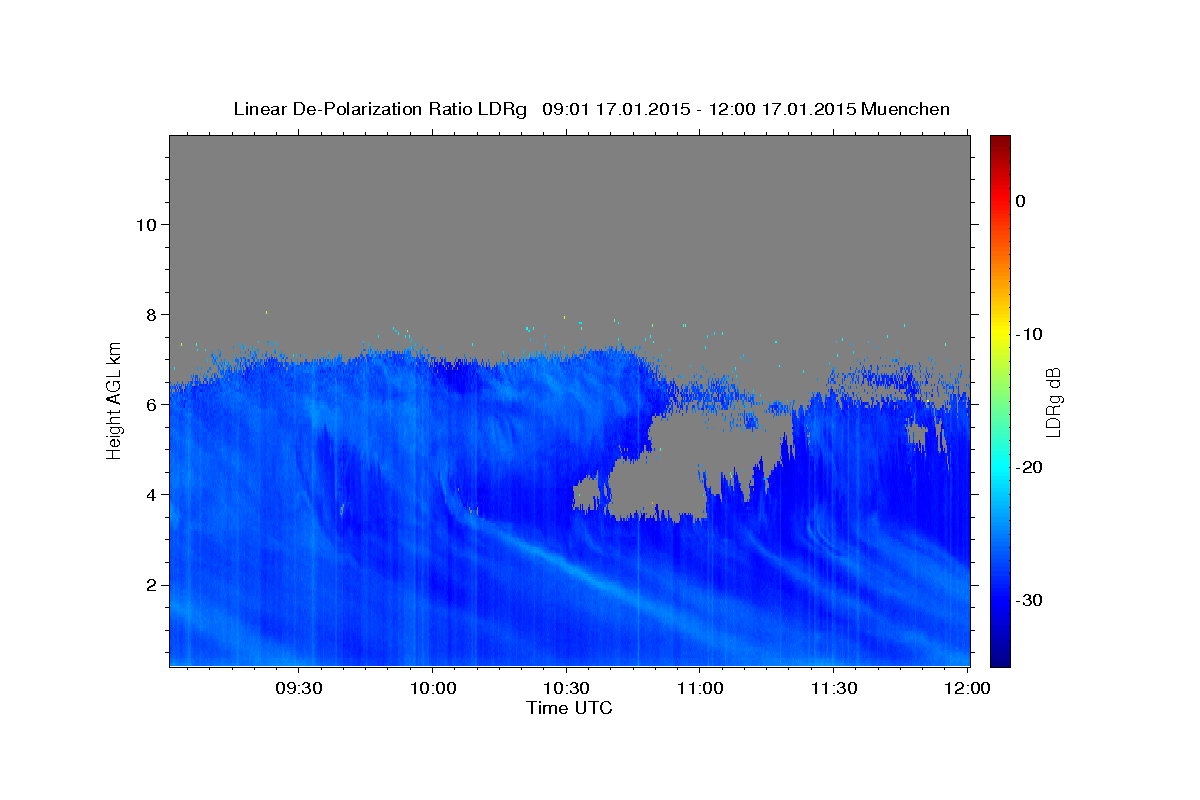Viewport: 1200px width, 800px height.
Task: Click the 11:30 time tick label
Action: pos(833,689)
